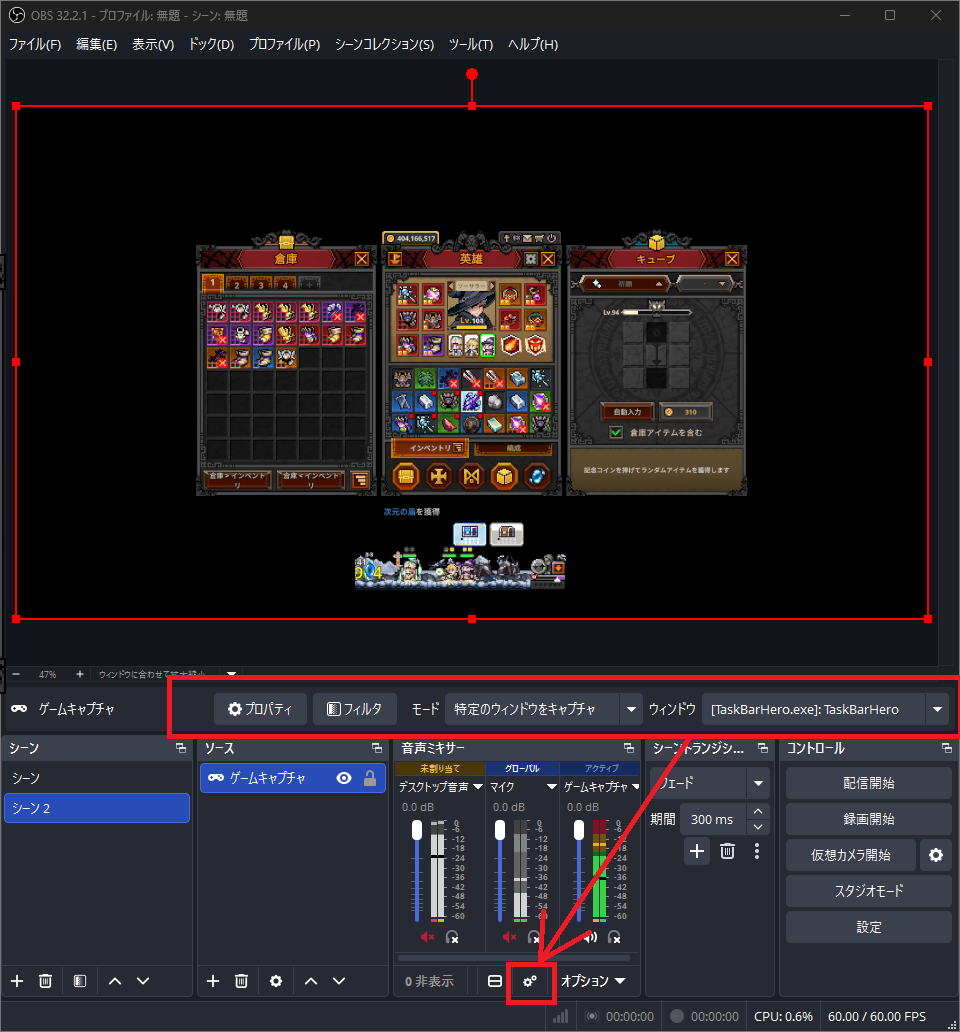The width and height of the screenshot is (960, 1032).
Task: Open the ツール(T) menu
Action: [x=470, y=44]
